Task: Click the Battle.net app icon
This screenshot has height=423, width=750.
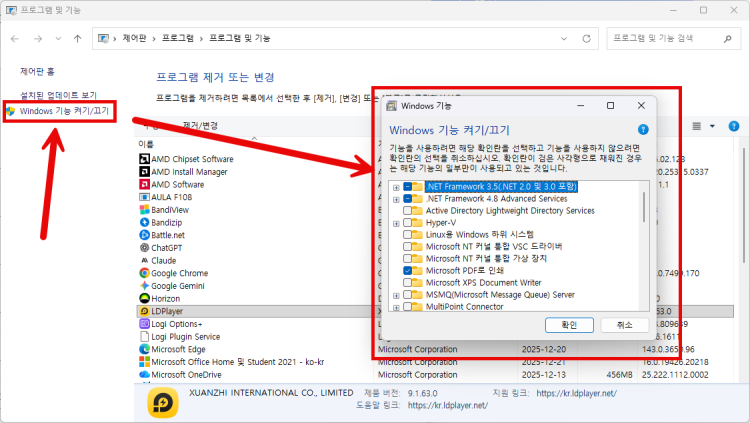Action: tap(144, 235)
